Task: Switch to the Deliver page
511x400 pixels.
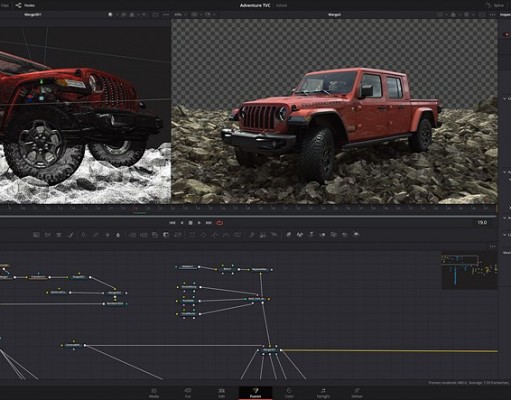Action: [x=356, y=393]
